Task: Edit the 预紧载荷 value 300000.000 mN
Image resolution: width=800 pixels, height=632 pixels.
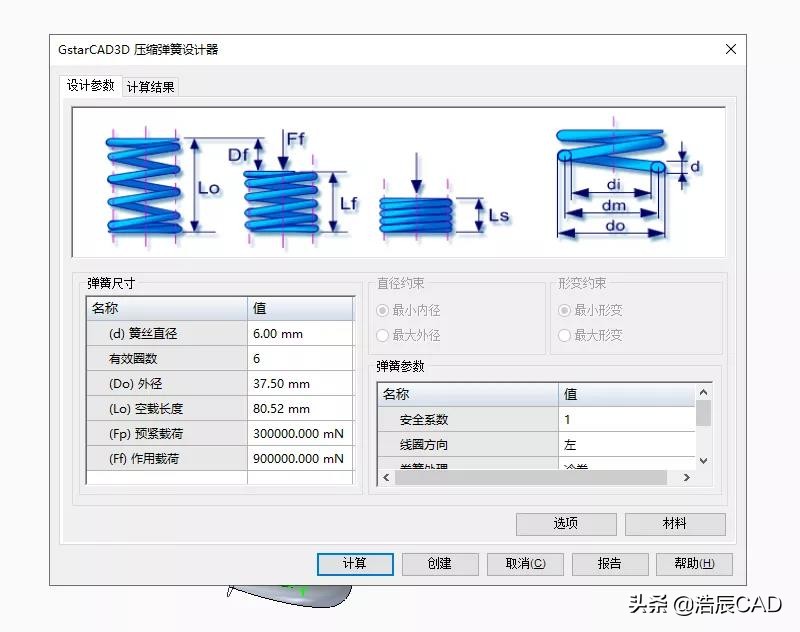Action: 300,434
